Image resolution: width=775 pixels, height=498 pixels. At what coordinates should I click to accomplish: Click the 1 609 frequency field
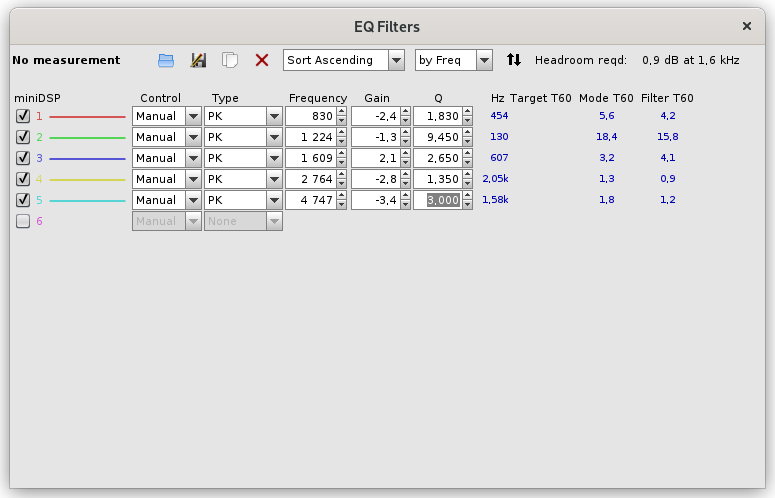pos(311,158)
